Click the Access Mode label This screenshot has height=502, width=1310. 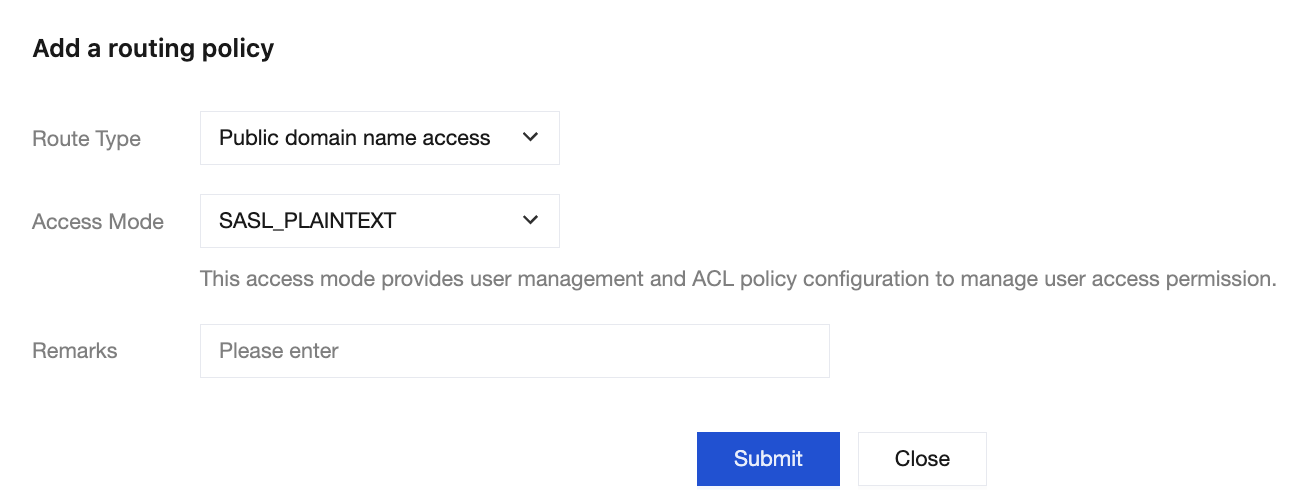coord(98,222)
